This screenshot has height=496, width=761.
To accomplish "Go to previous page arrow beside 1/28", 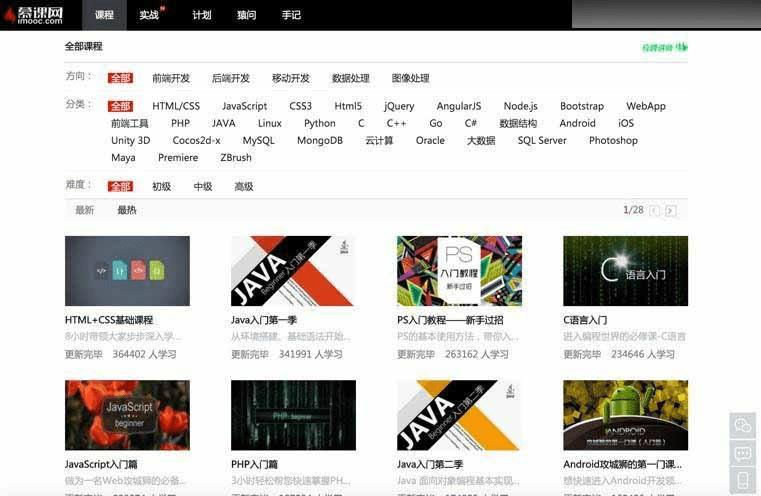I will pos(654,211).
